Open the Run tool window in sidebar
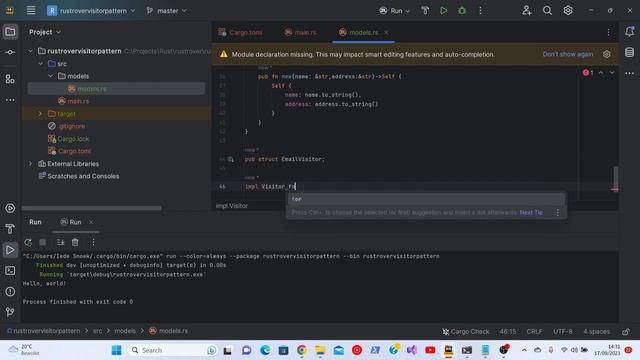This screenshot has height=360, width=640. [10, 250]
